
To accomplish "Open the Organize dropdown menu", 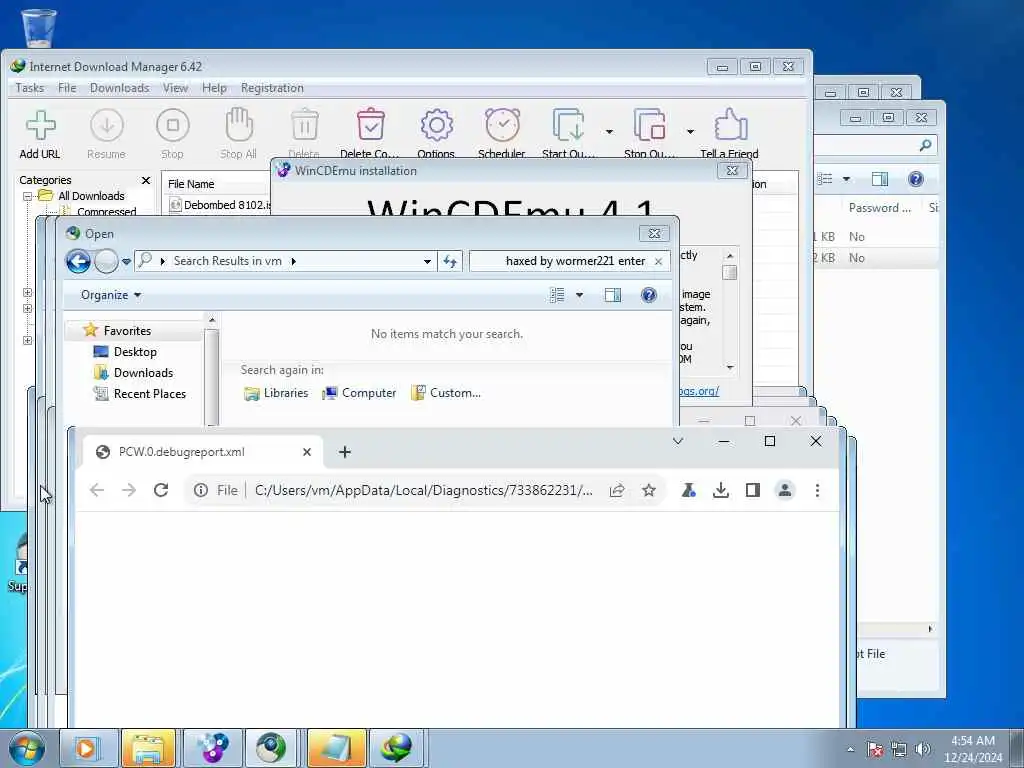I will 110,295.
